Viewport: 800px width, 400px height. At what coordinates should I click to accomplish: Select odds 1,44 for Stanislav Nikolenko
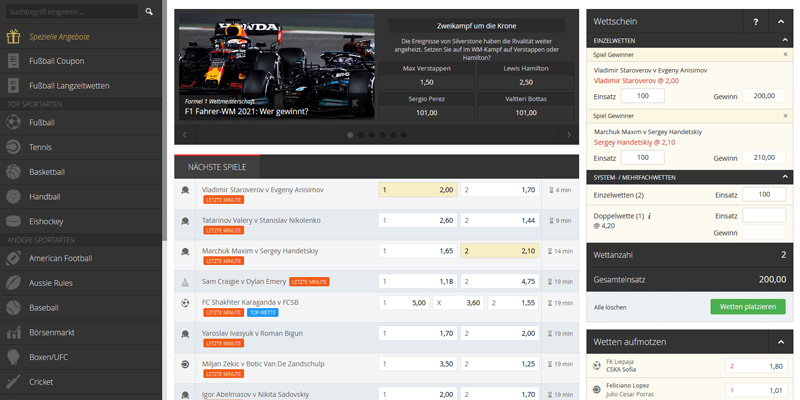click(x=499, y=220)
